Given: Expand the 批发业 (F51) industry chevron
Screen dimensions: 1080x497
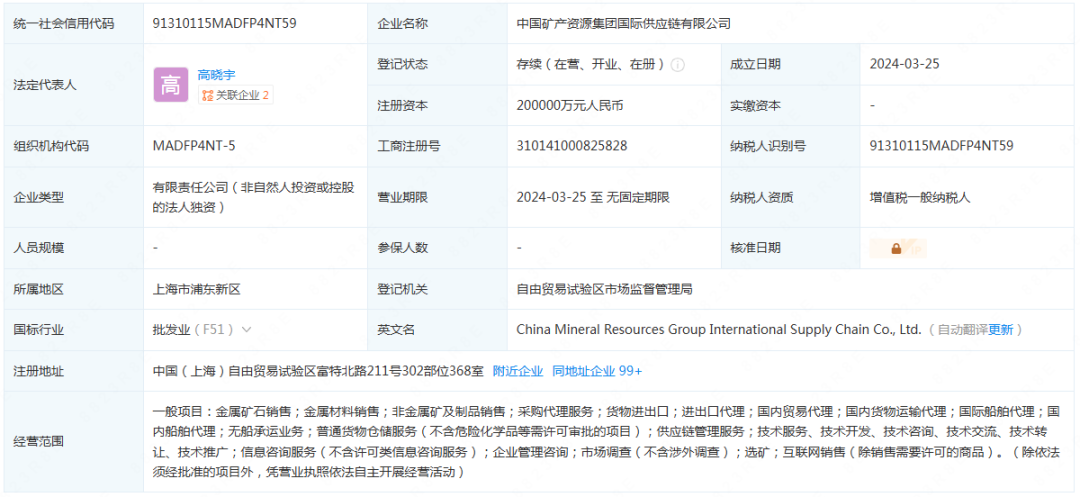Looking at the screenshot, I should coord(247,330).
